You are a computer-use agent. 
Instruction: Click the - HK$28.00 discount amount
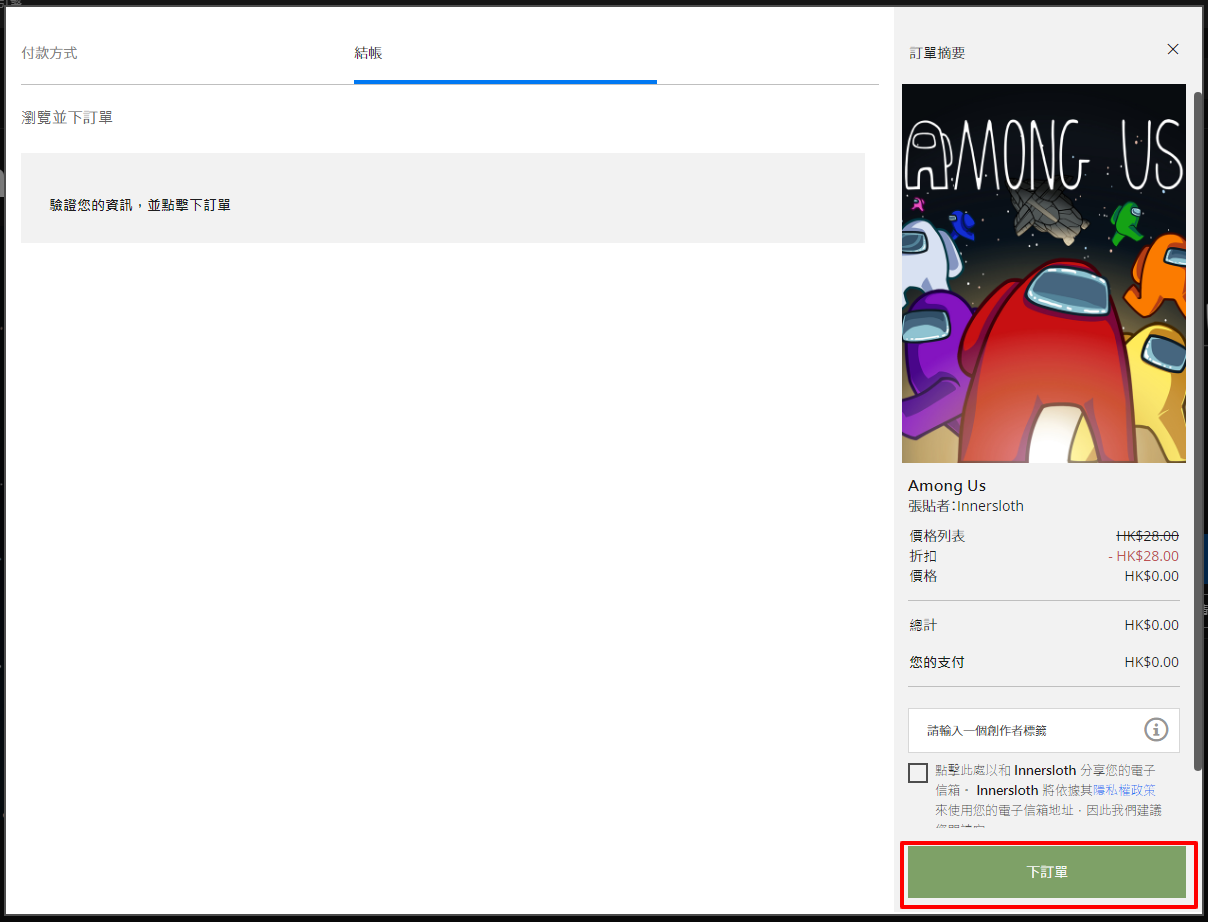coord(1143,556)
